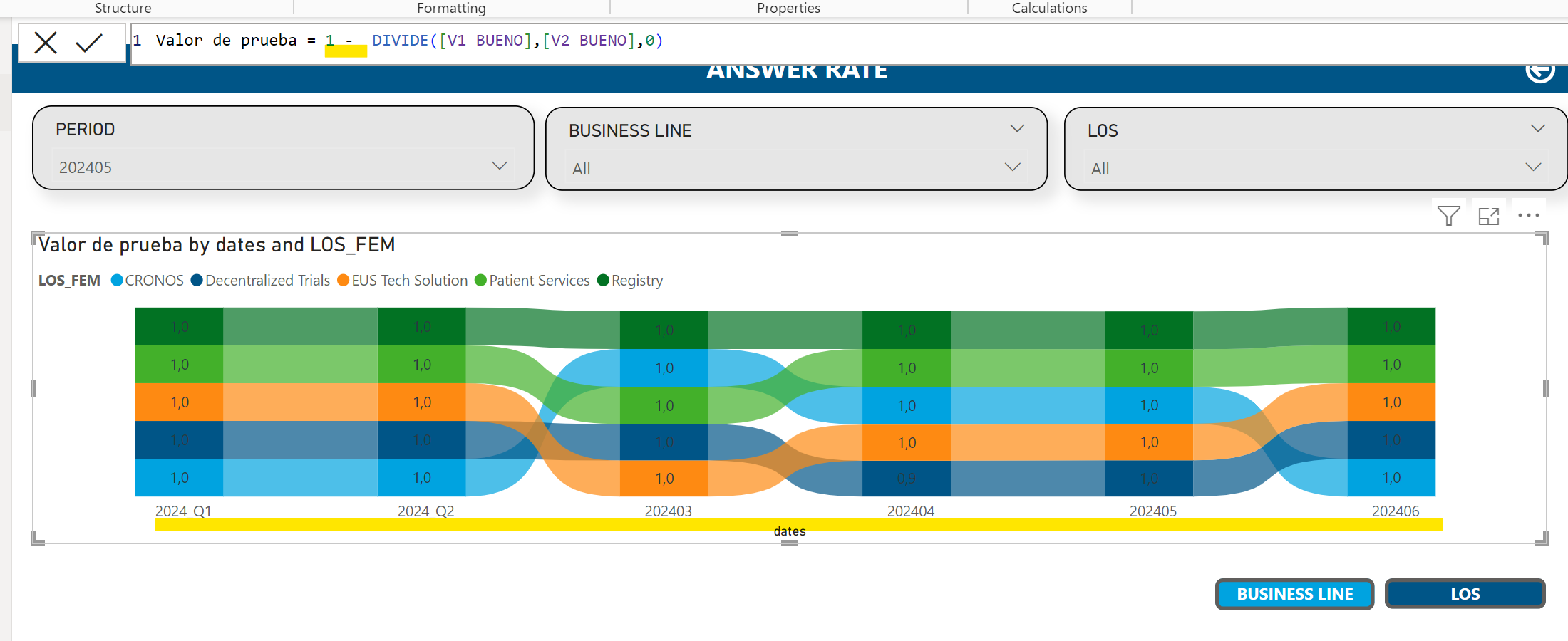This screenshot has width=1568, height=641.
Task: Collapse the BUSINESS LINE slicer header chevron
Action: (x=1017, y=129)
